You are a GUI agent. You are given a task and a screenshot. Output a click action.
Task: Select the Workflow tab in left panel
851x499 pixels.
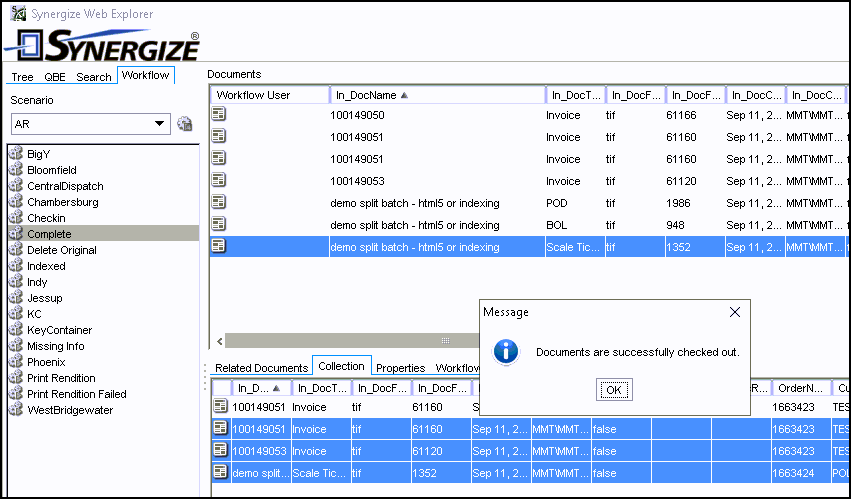coord(145,75)
